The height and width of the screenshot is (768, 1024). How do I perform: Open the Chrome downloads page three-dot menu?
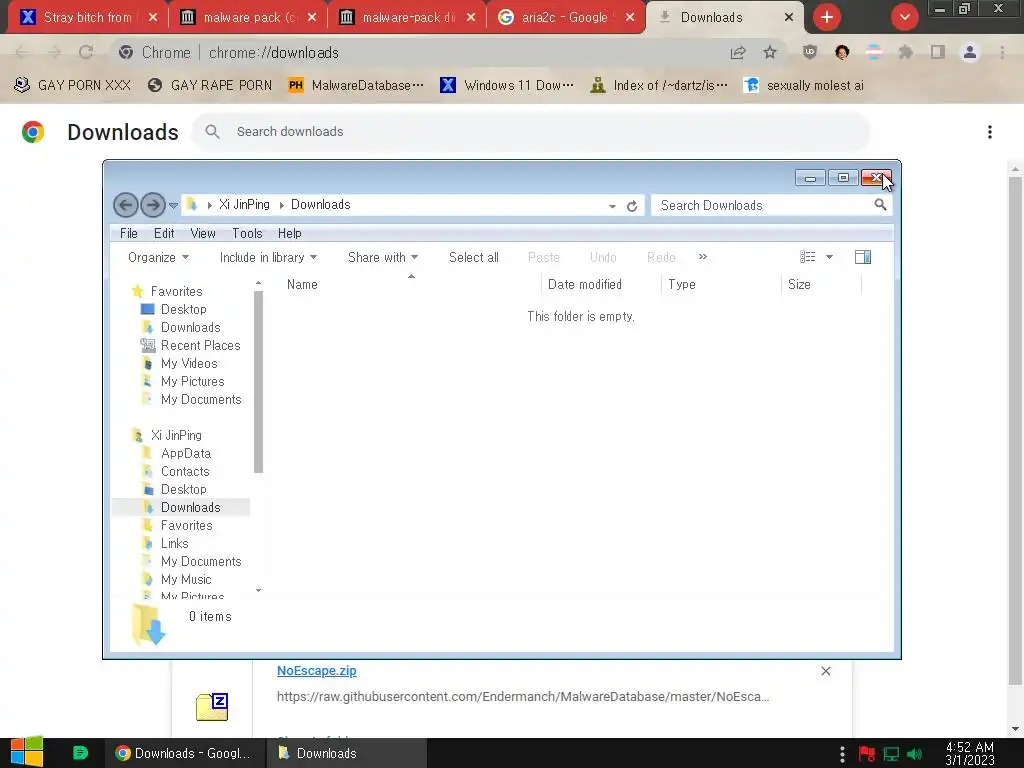tap(990, 132)
